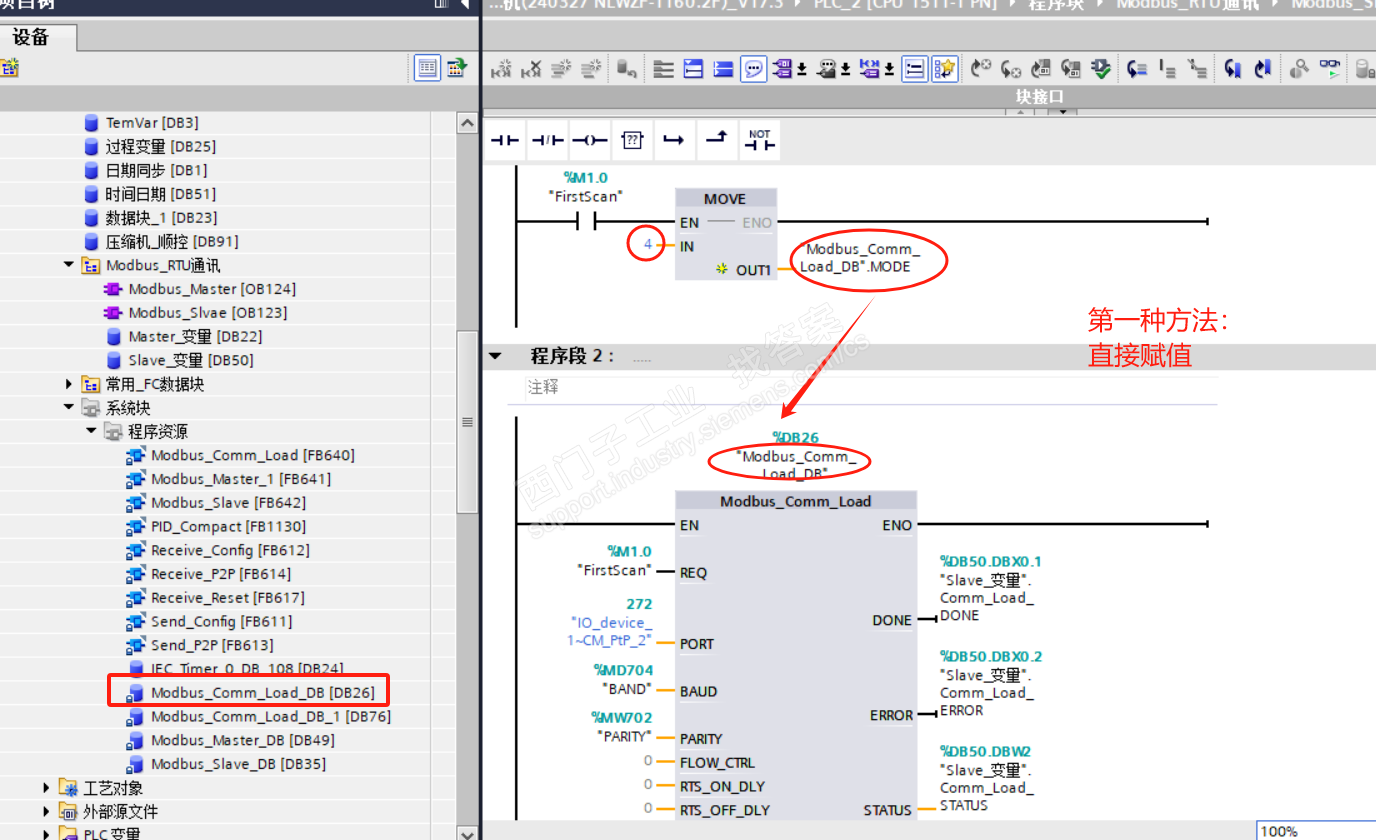This screenshot has height=840, width=1376.
Task: Toggle tag information display
Action: click(827, 69)
